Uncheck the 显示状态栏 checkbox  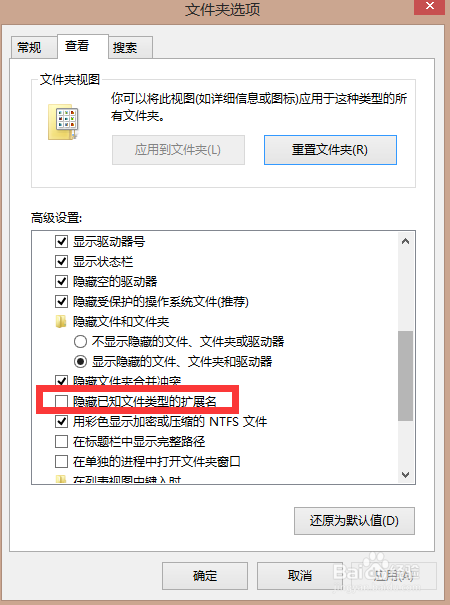[x=62, y=262]
